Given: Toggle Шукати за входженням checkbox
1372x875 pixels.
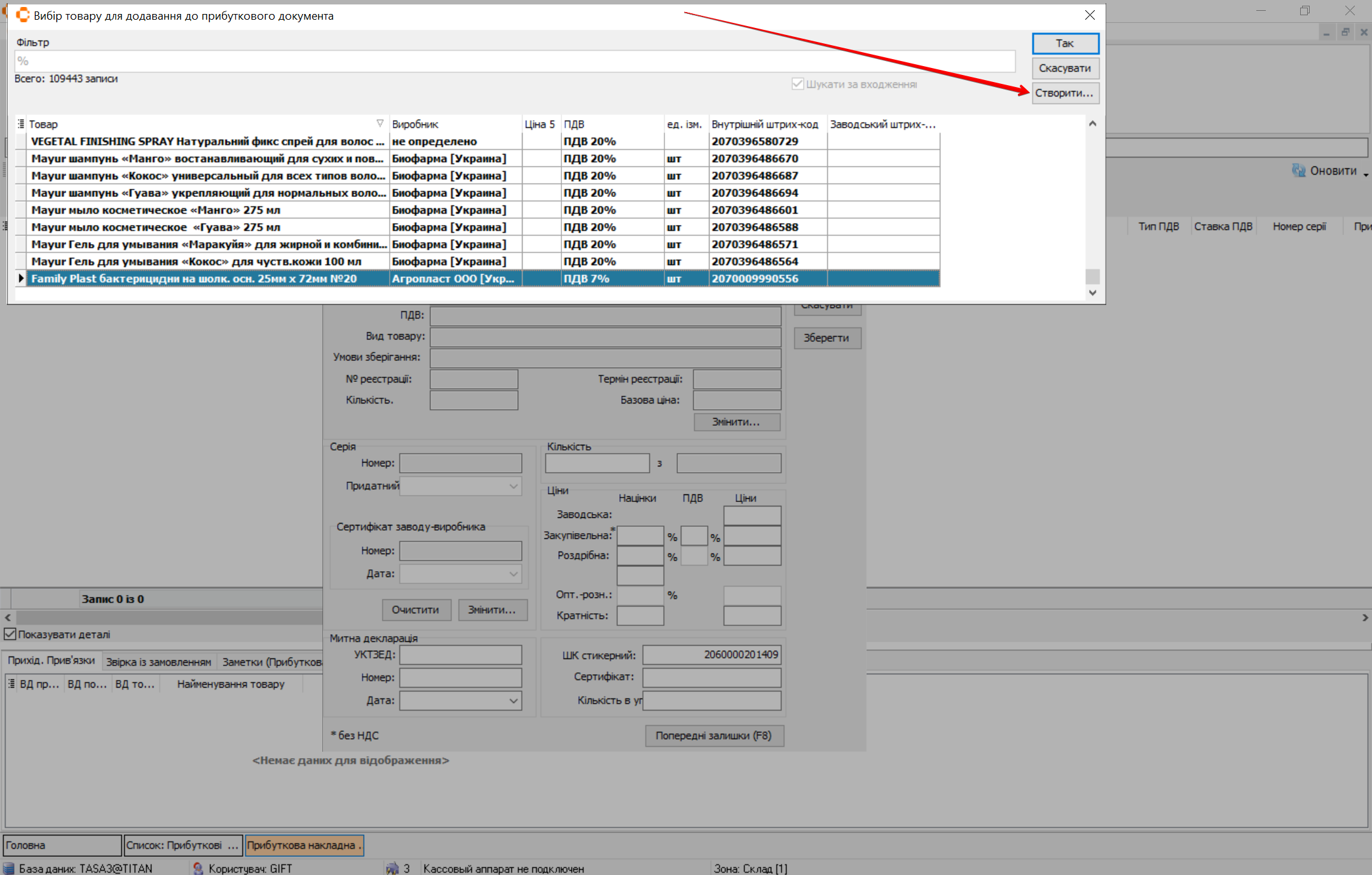Looking at the screenshot, I should coord(797,84).
